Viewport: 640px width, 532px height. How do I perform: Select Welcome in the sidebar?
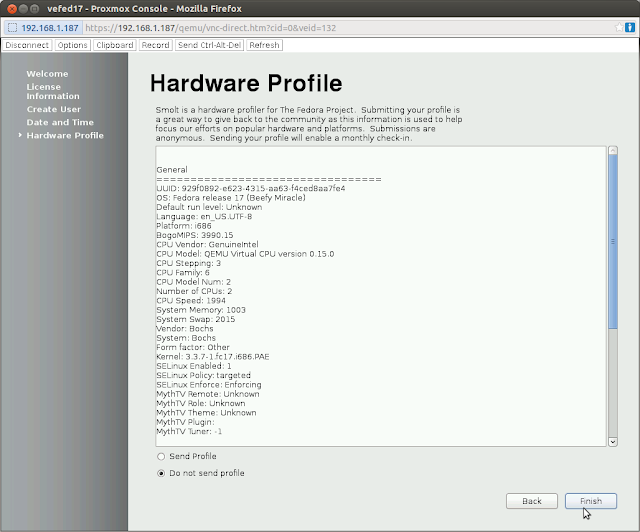point(47,74)
